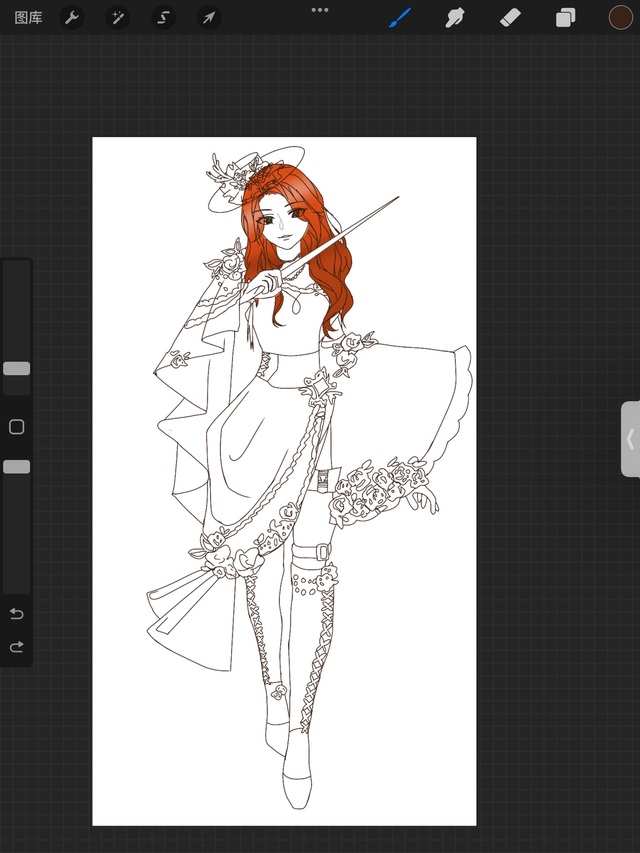Open the Actions wrench menu
This screenshot has width=640, height=853.
[72, 17]
